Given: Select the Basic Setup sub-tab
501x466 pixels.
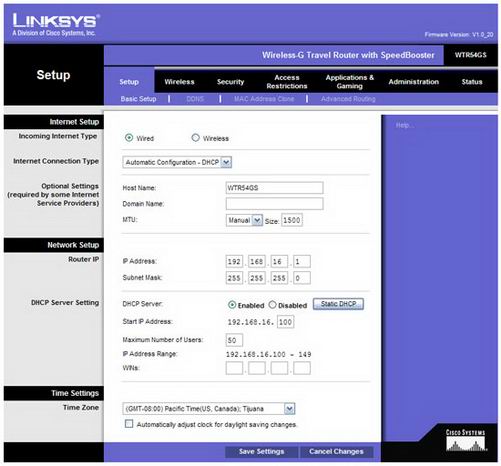Looking at the screenshot, I should pos(138,99).
